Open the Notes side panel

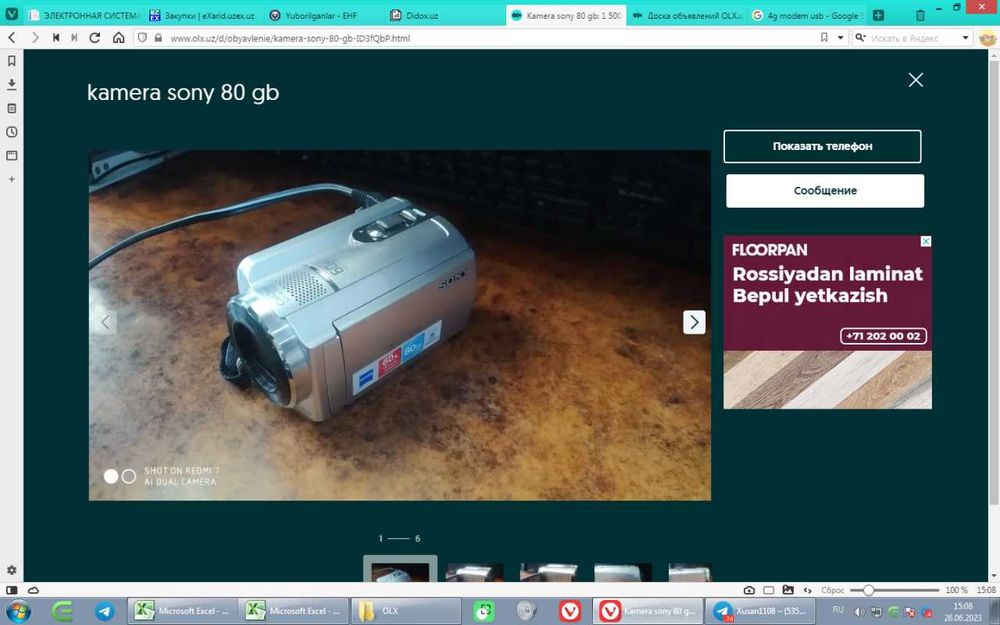pos(11,108)
